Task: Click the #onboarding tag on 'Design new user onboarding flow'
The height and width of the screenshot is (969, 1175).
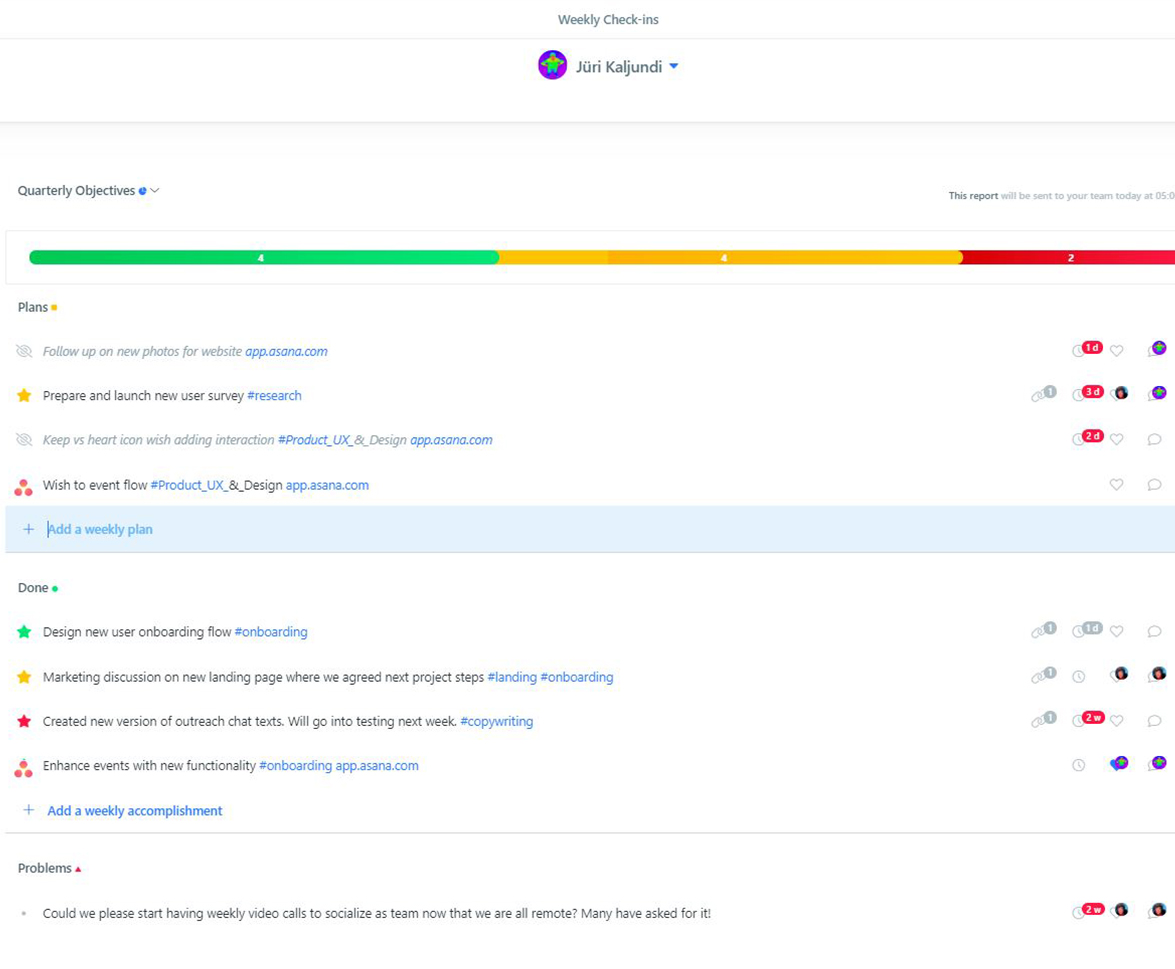Action: point(271,633)
